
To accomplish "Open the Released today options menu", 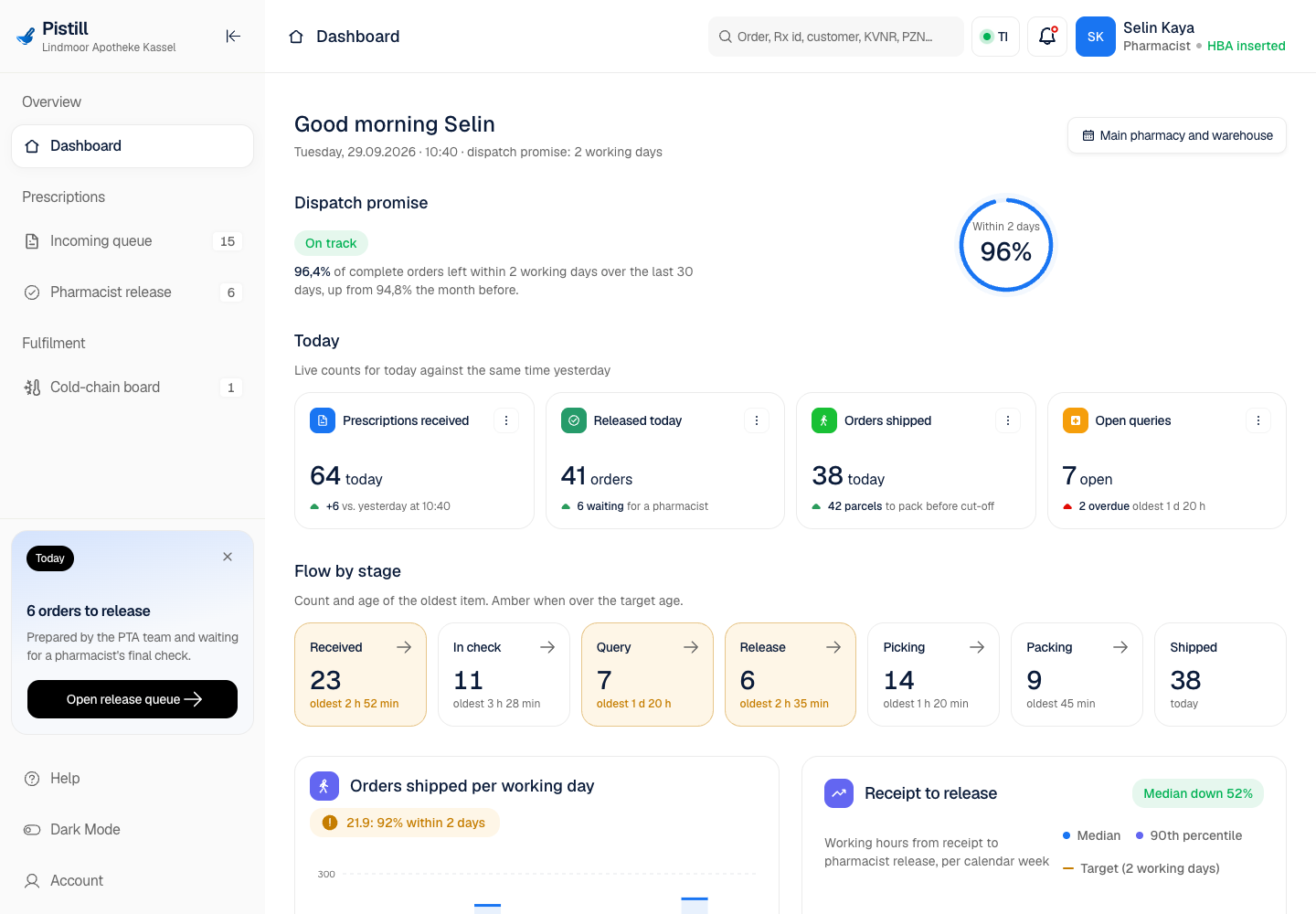I will [757, 420].
